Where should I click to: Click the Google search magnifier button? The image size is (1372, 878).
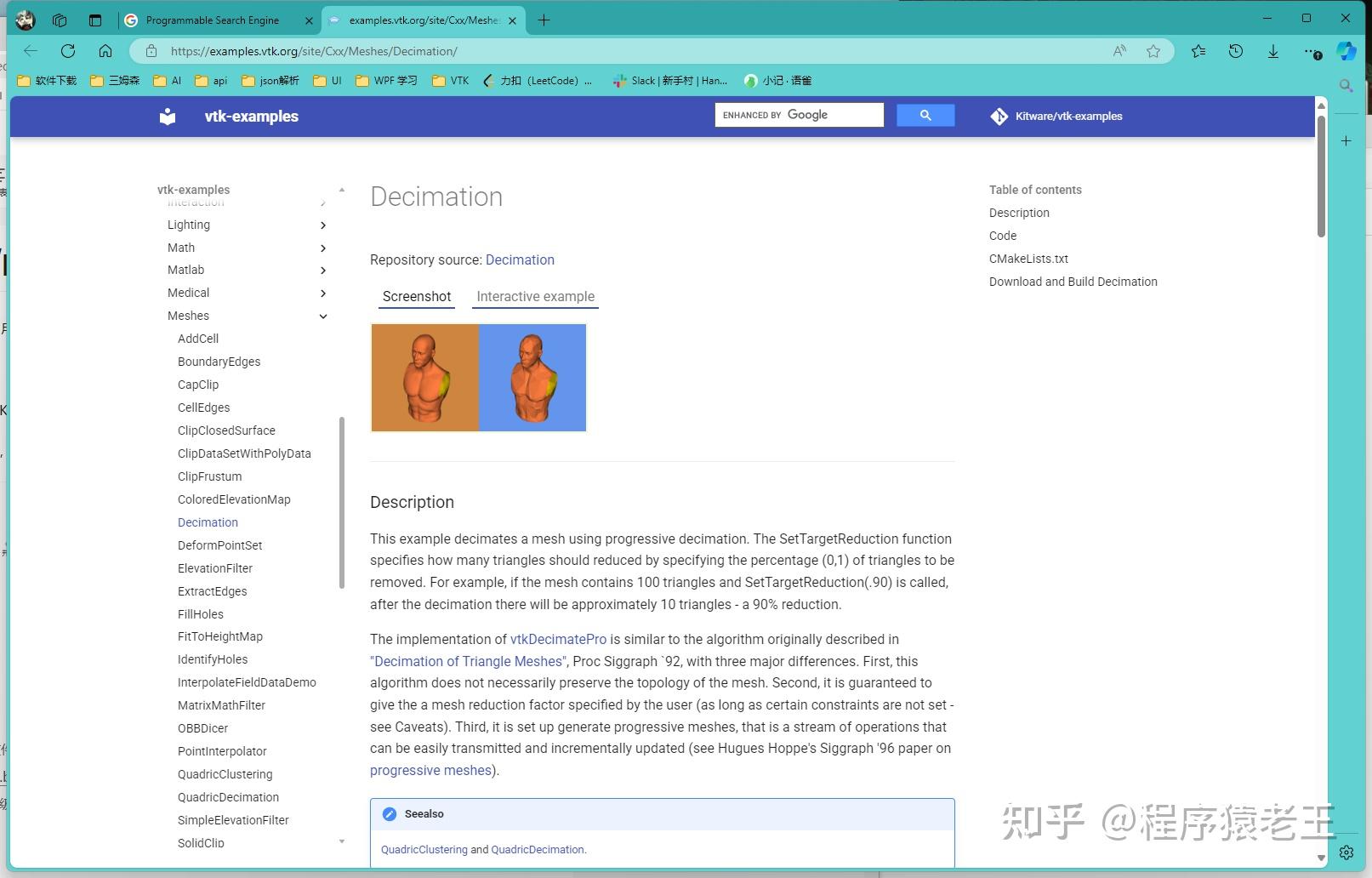point(925,114)
